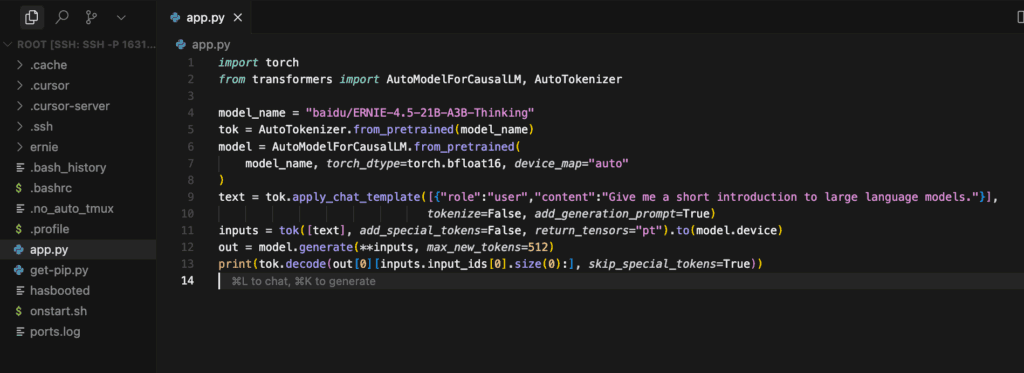Viewport: 1024px width, 373px height.
Task: Open the .bashrc shell file
Action: 78,188
